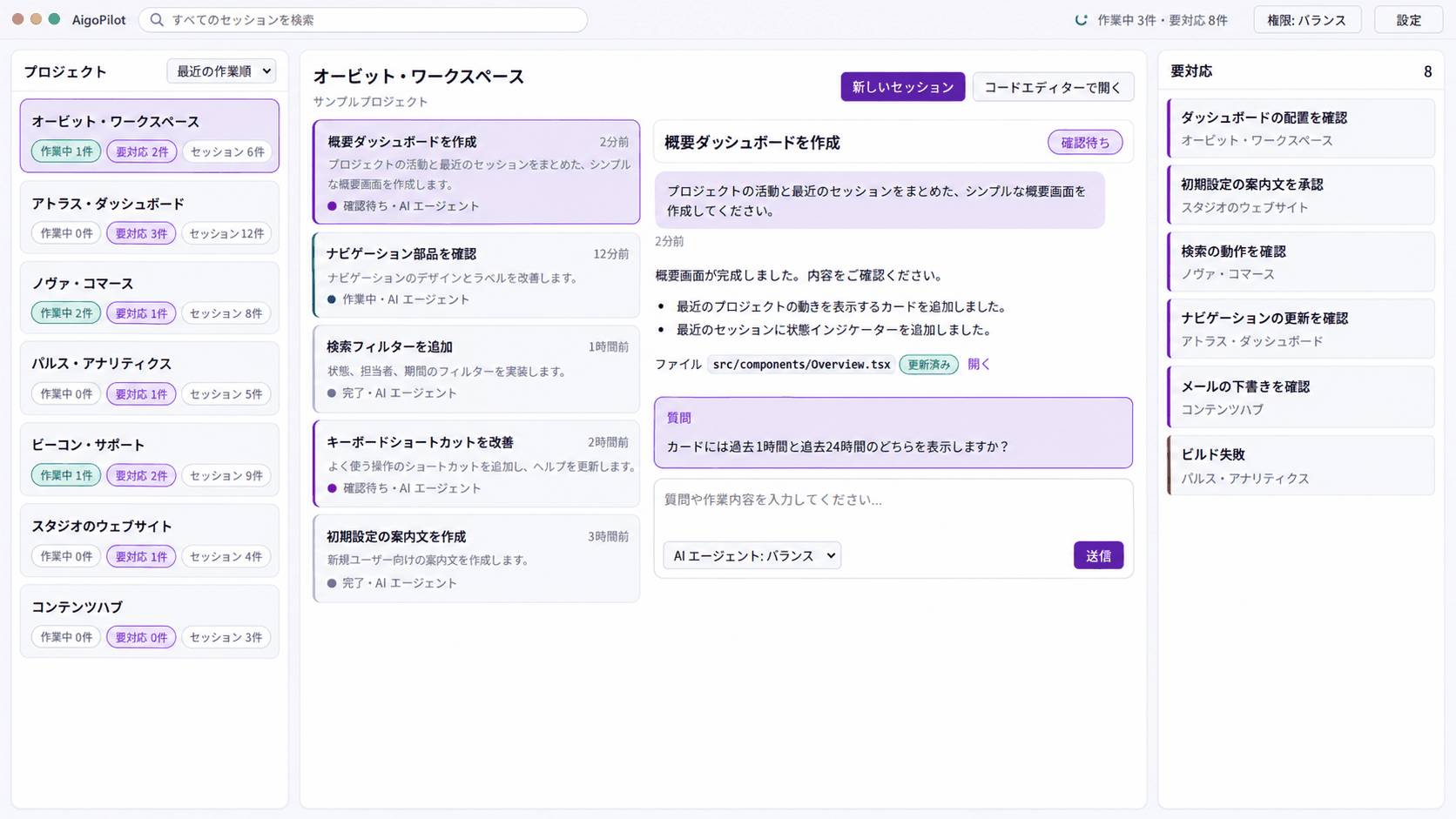Open the キーボードショートカットを改善 session

476,464
